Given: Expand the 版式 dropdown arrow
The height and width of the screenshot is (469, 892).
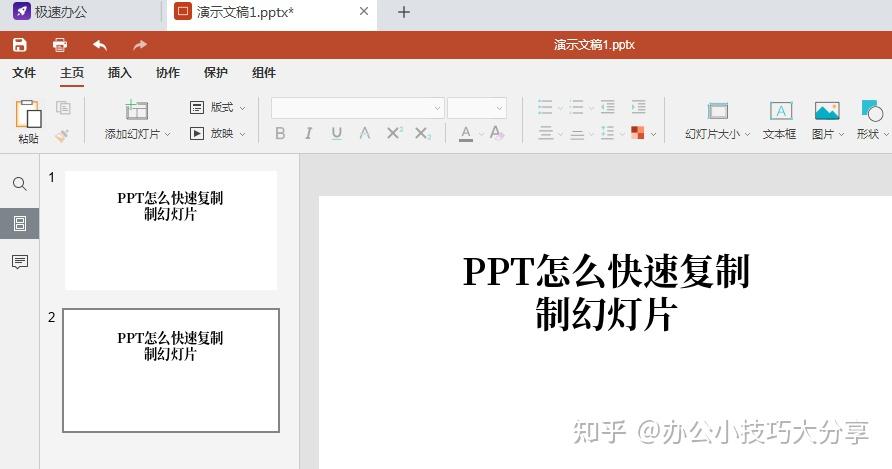Looking at the screenshot, I should point(242,108).
